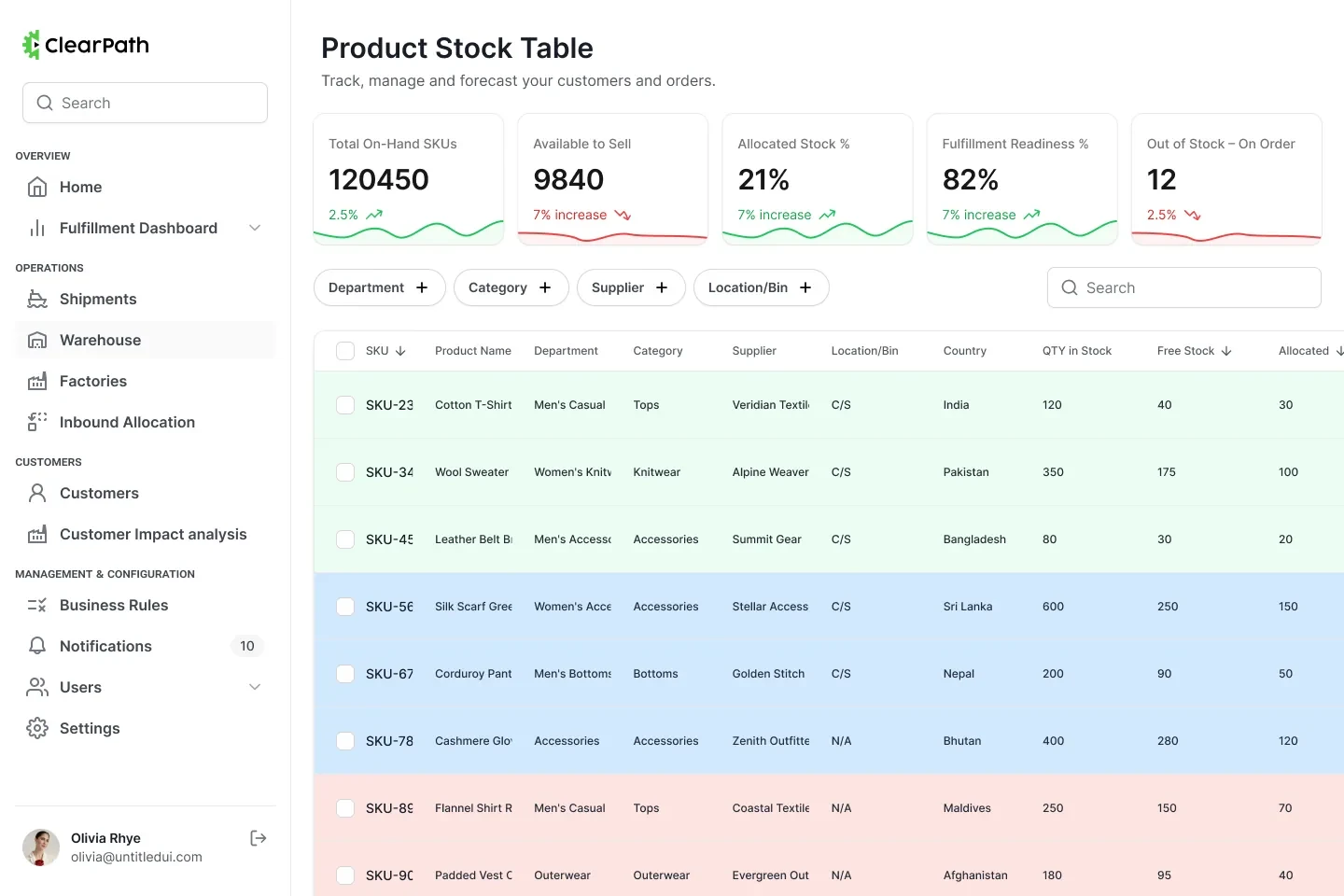This screenshot has height=896, width=1344.
Task: Click the Inbound Allocation icon
Action: tap(37, 422)
